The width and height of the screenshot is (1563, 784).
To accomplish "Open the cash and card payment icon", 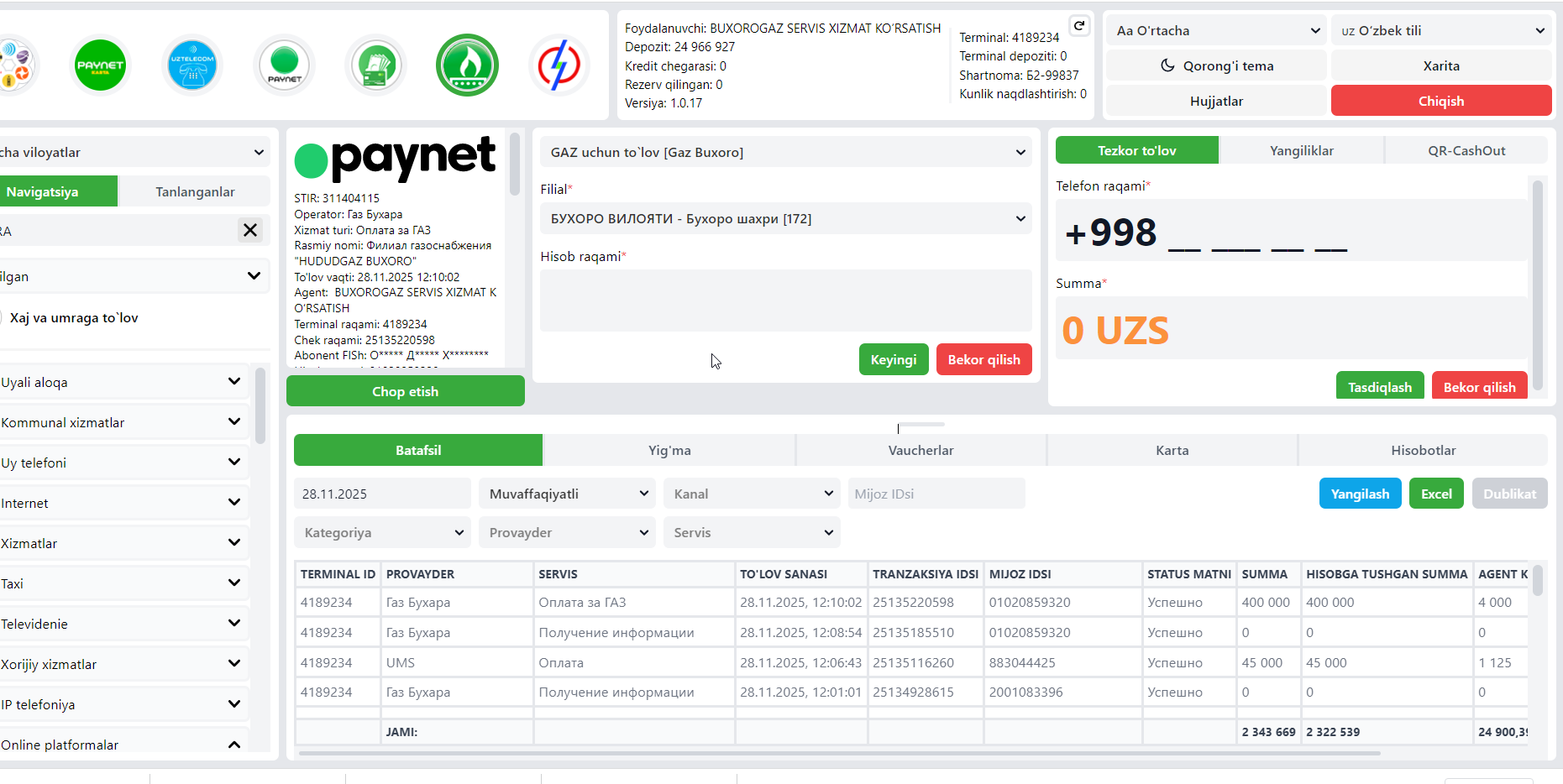I will coord(376,65).
